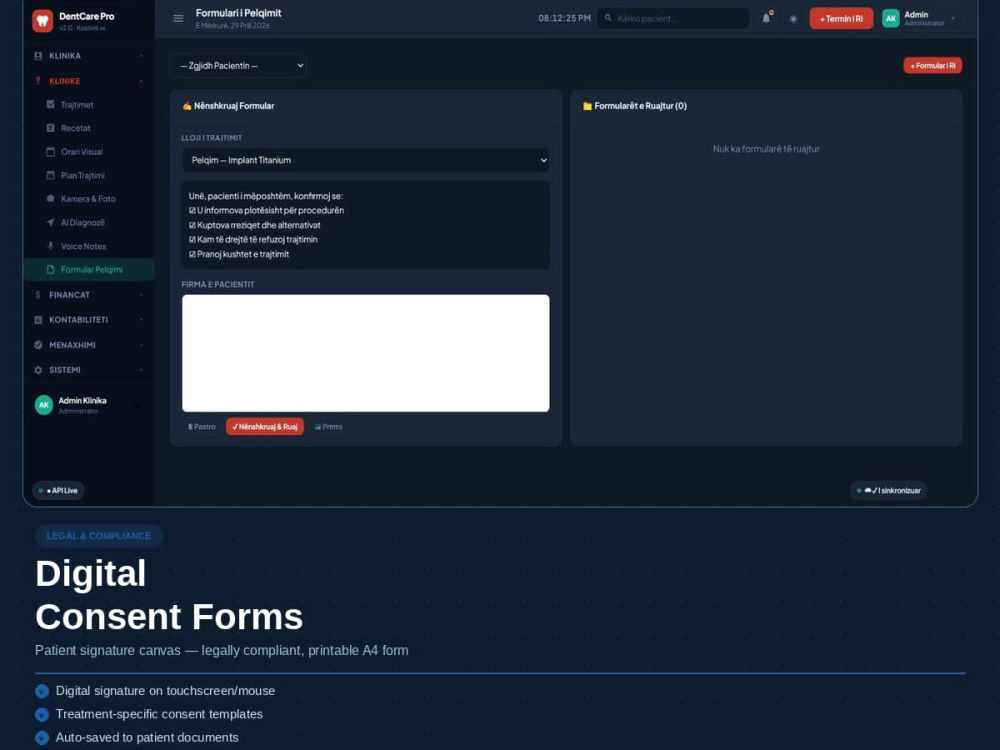Click the Voice Notes microphone icon
The image size is (1000, 750).
pyautogui.click(x=50, y=246)
